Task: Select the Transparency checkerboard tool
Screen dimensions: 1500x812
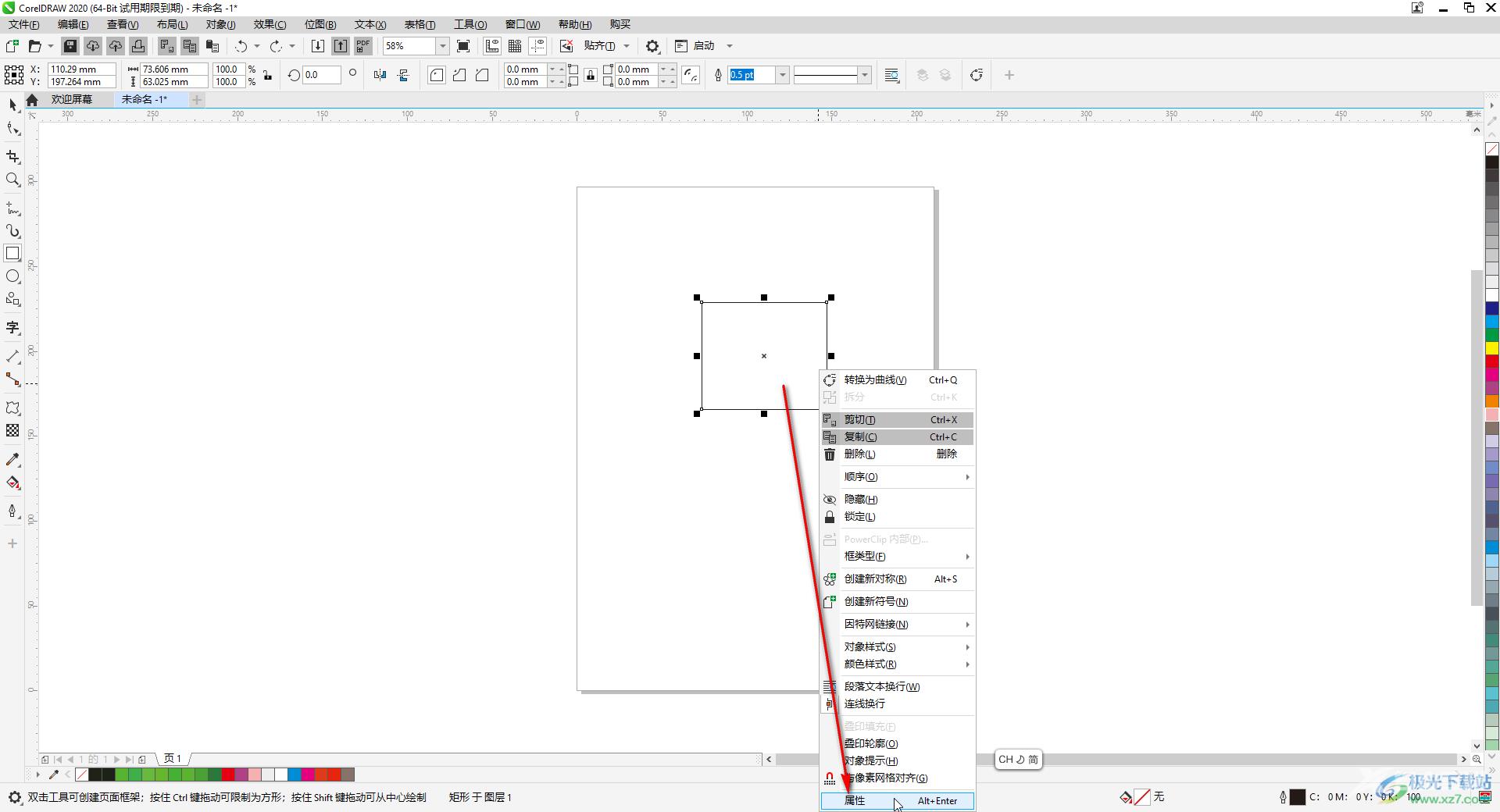Action: (x=12, y=431)
